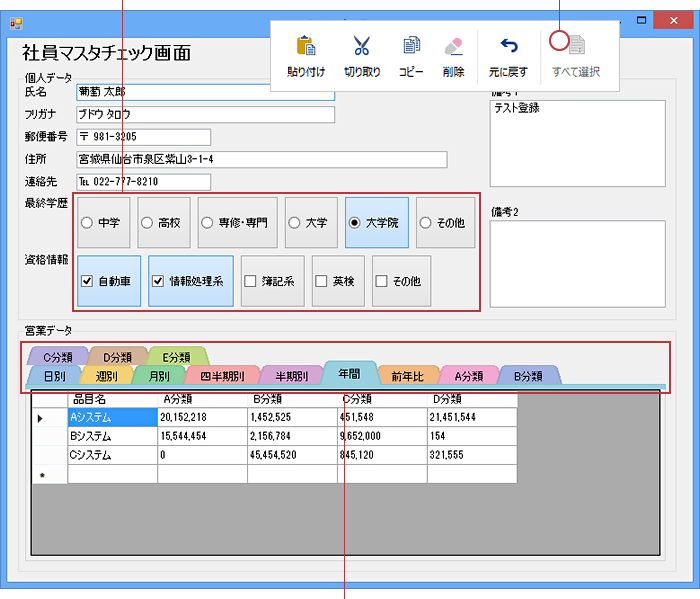Select the その他 education radio button

point(425,223)
